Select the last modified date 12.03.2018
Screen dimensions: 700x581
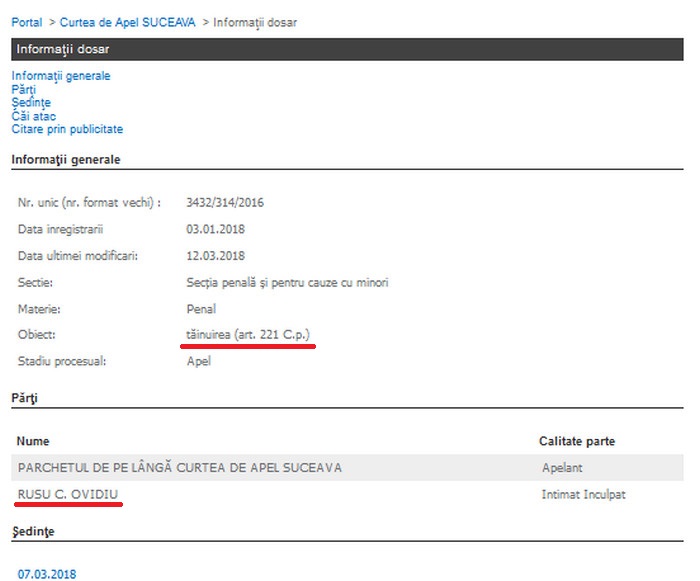point(216,256)
